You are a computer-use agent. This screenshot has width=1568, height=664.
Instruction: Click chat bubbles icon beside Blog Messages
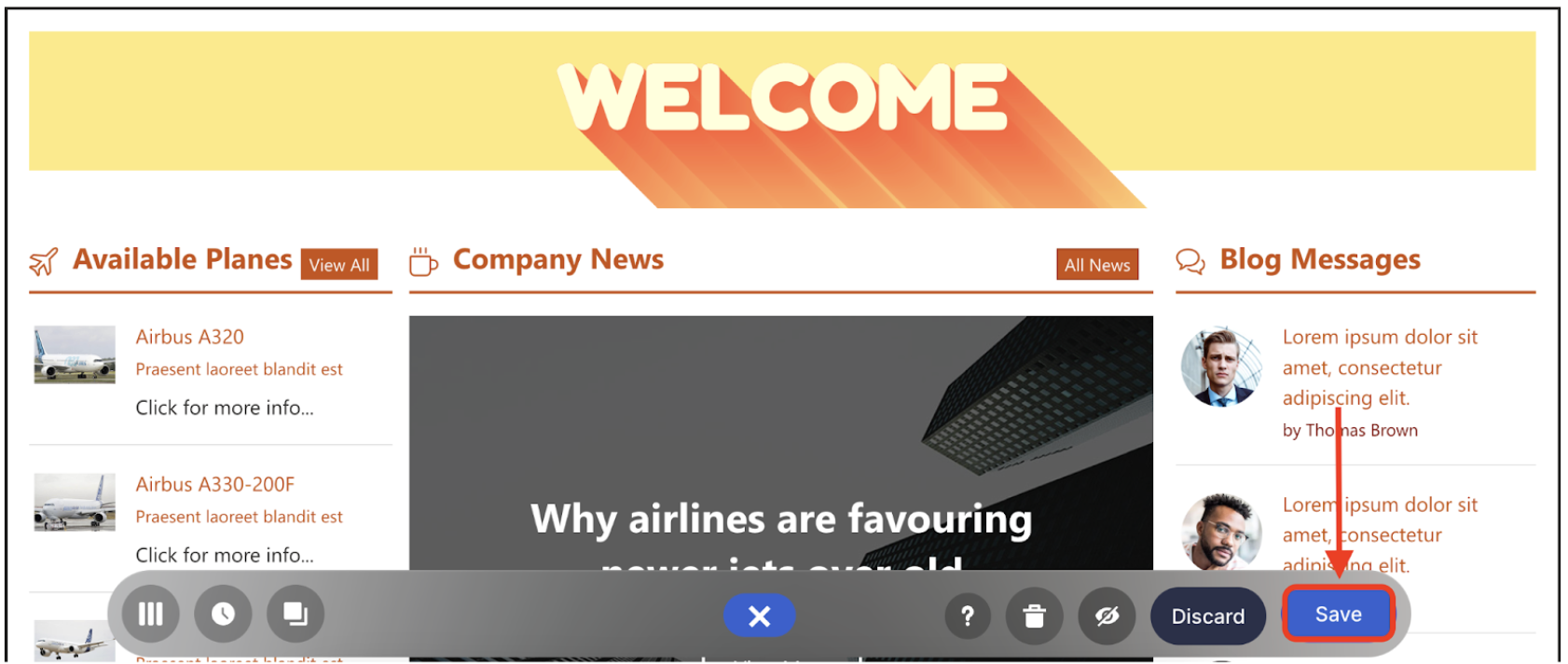coord(1190,261)
